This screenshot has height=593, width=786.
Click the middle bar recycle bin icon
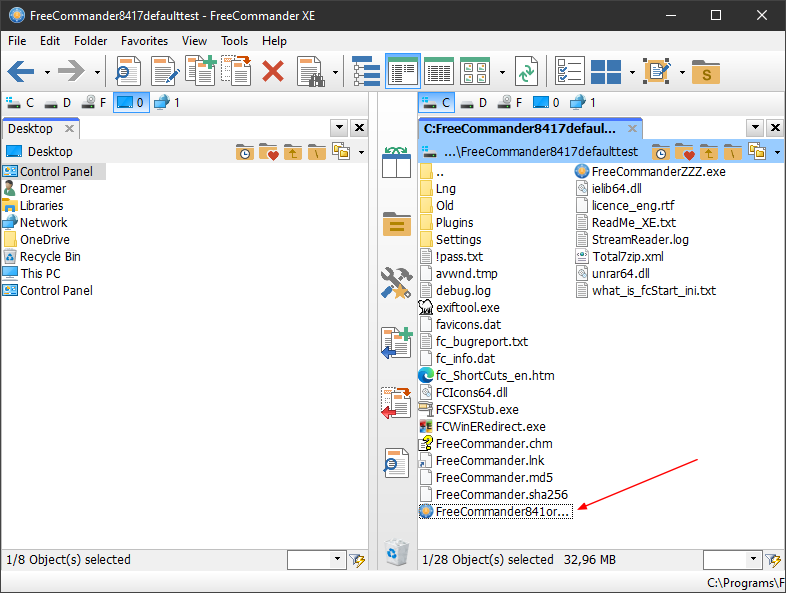tap(397, 552)
